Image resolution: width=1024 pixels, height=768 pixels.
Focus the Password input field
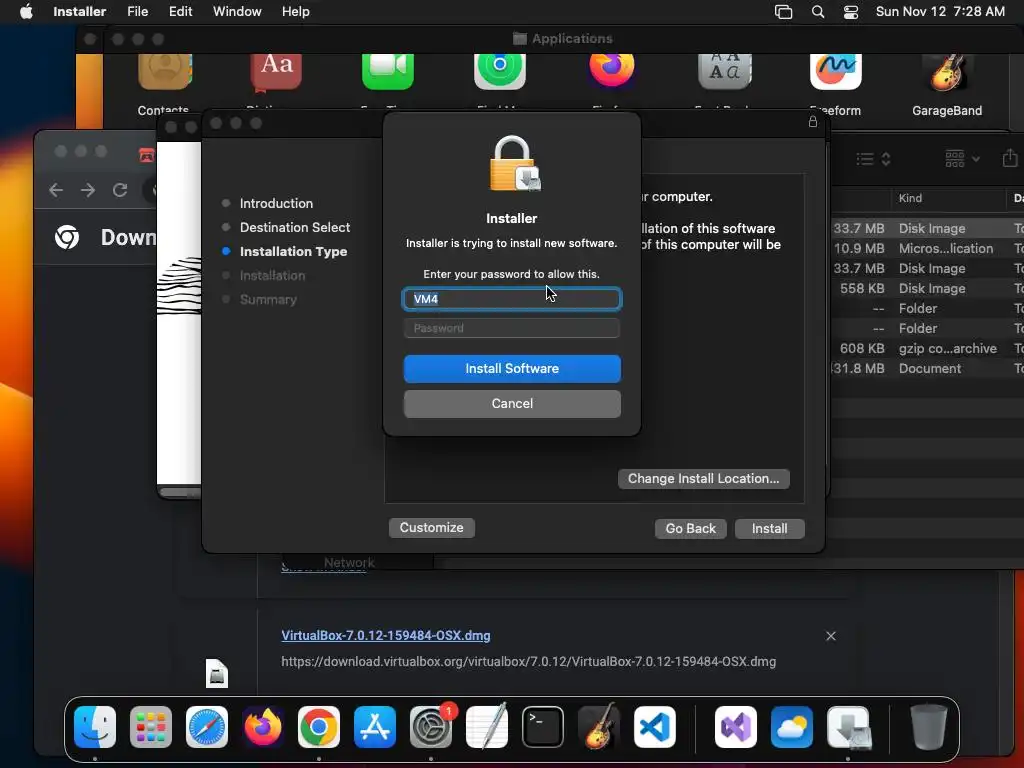coord(512,328)
